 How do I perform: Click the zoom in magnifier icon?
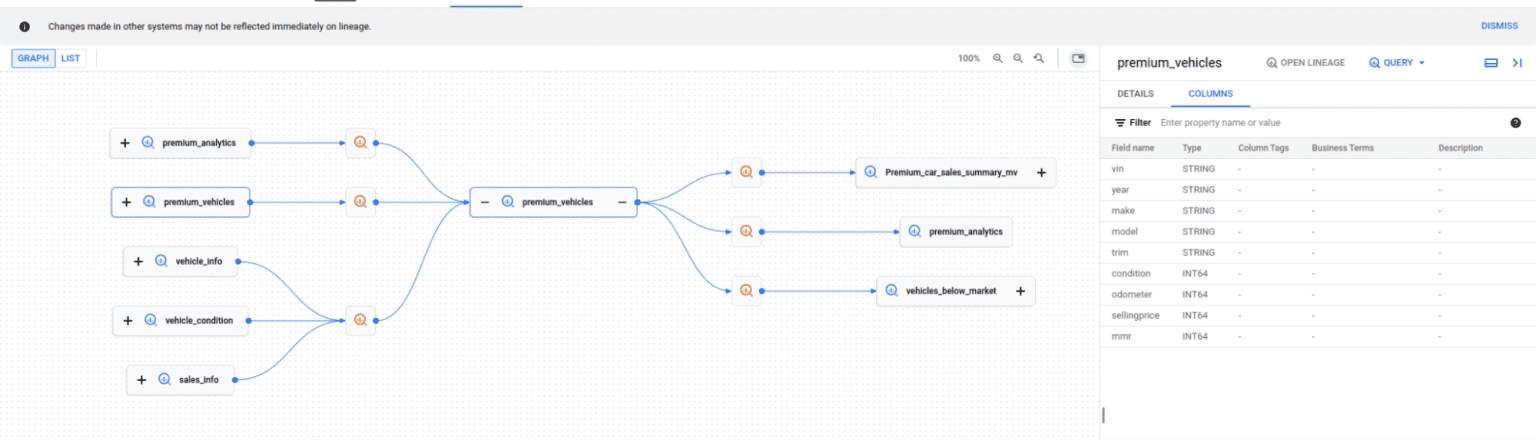tap(997, 58)
